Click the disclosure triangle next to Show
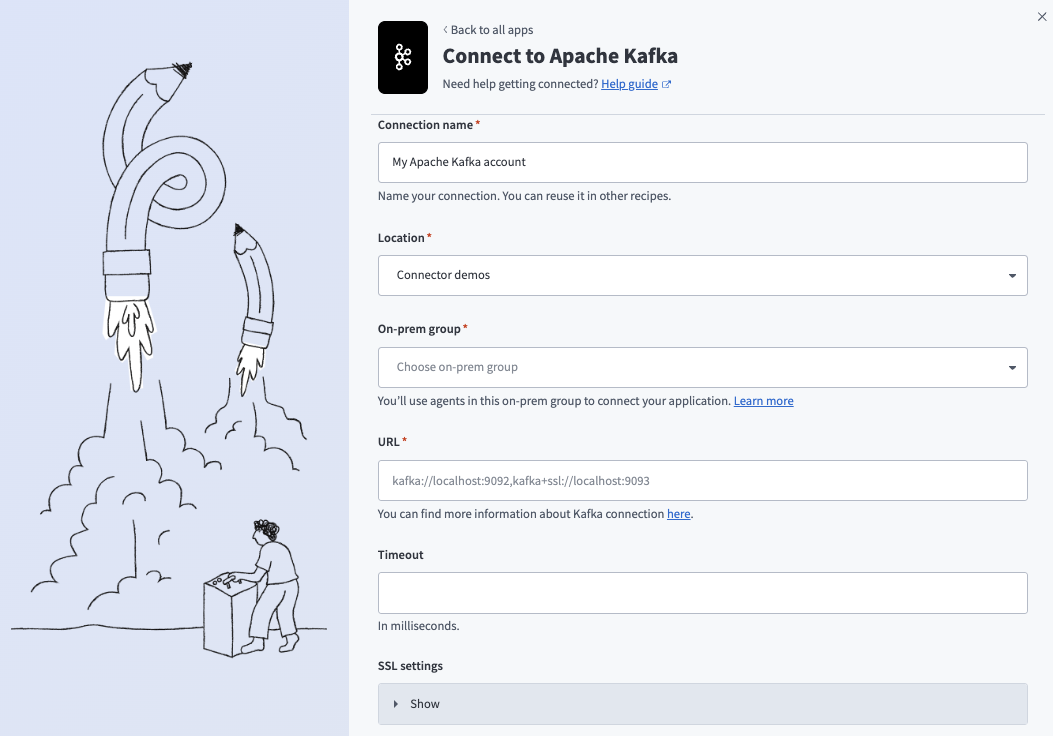 click(x=395, y=703)
